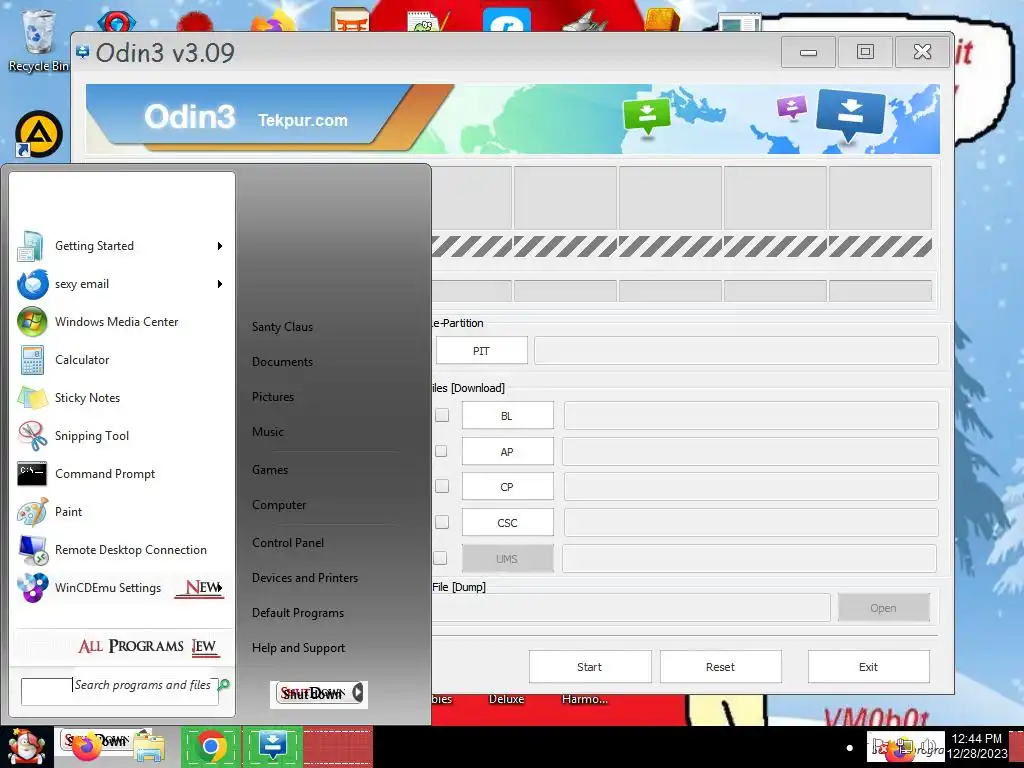The width and height of the screenshot is (1024, 768).
Task: Click the PIT file path field
Action: [x=736, y=351]
